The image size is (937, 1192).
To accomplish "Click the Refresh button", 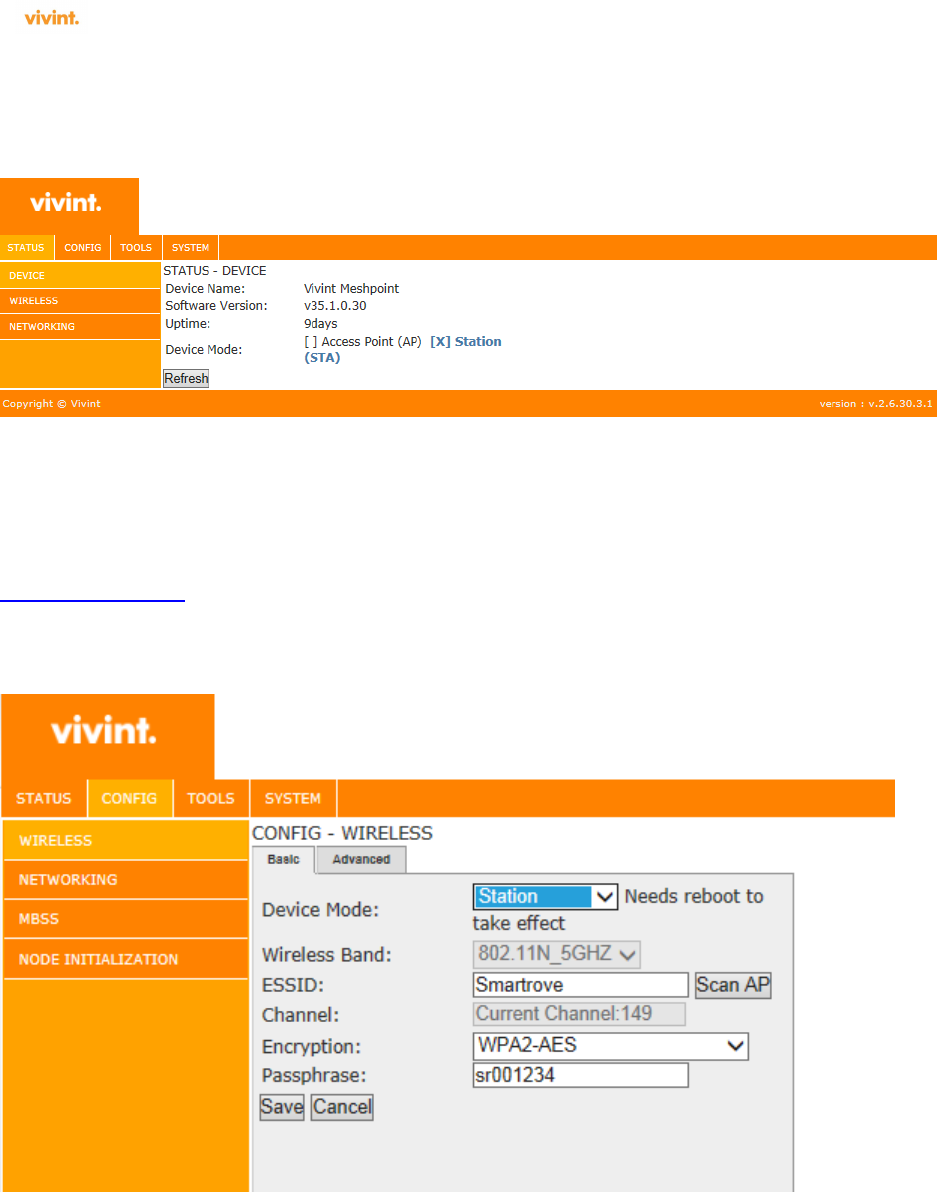I will click(x=186, y=379).
